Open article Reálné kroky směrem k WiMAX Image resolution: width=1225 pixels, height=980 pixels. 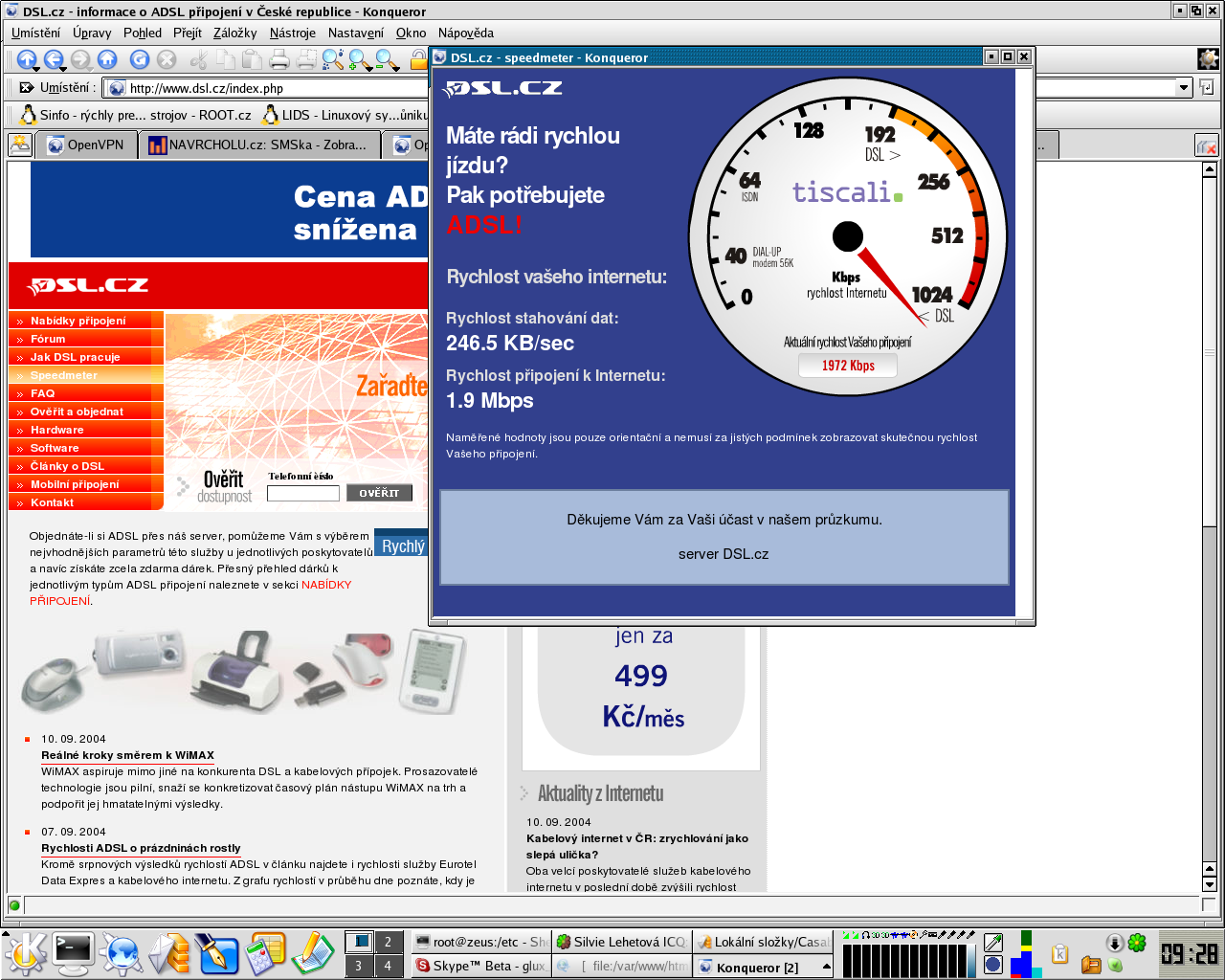tap(127, 755)
